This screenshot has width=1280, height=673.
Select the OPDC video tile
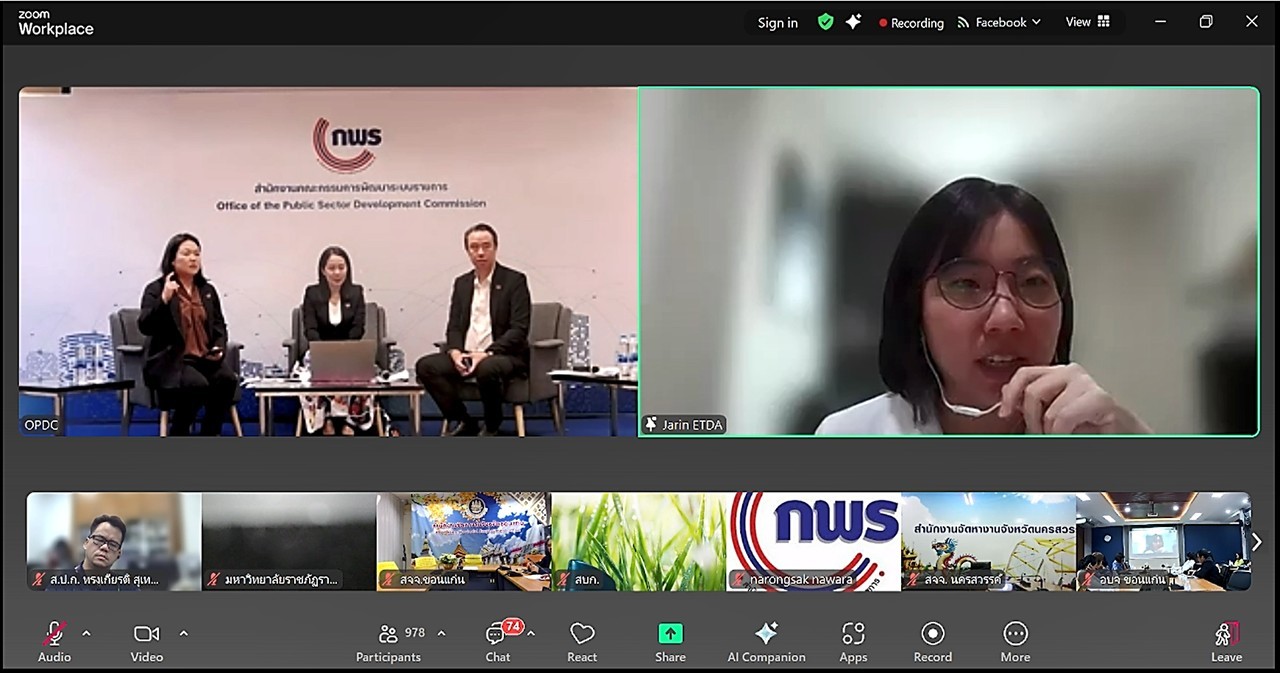click(328, 262)
